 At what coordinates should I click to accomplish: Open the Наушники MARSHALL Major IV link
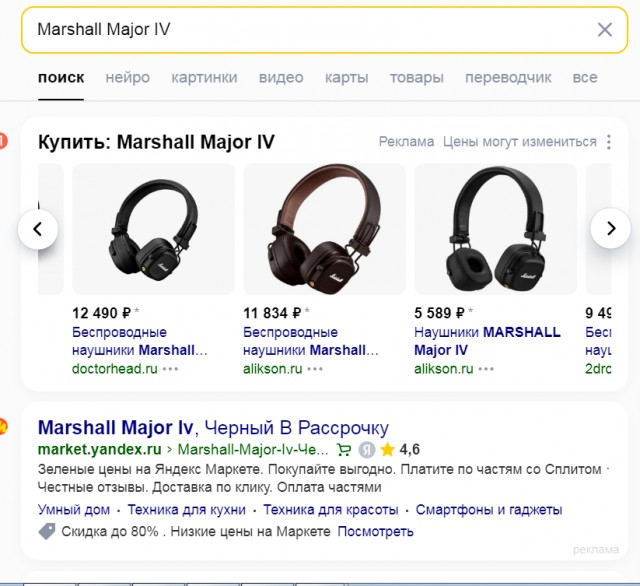(487, 341)
